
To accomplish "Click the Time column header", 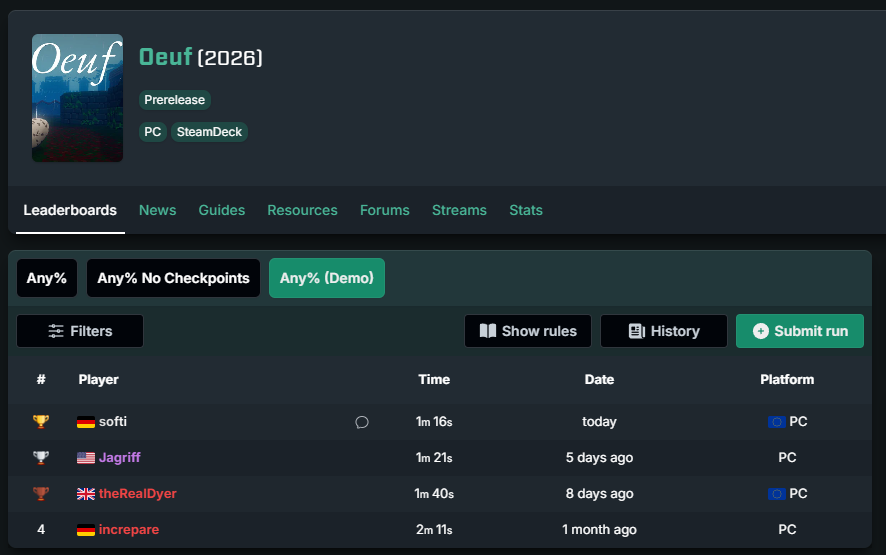I will tap(434, 379).
